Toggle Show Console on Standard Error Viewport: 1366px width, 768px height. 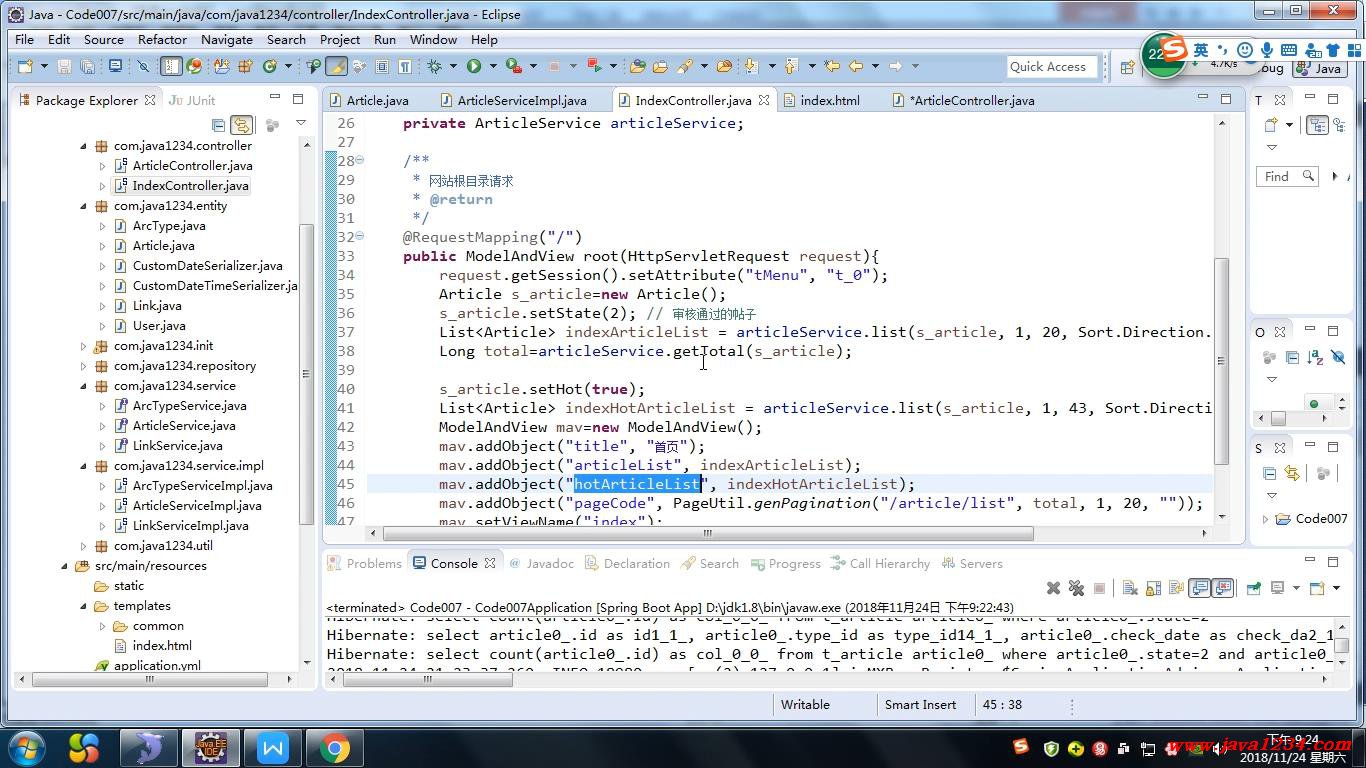1222,588
